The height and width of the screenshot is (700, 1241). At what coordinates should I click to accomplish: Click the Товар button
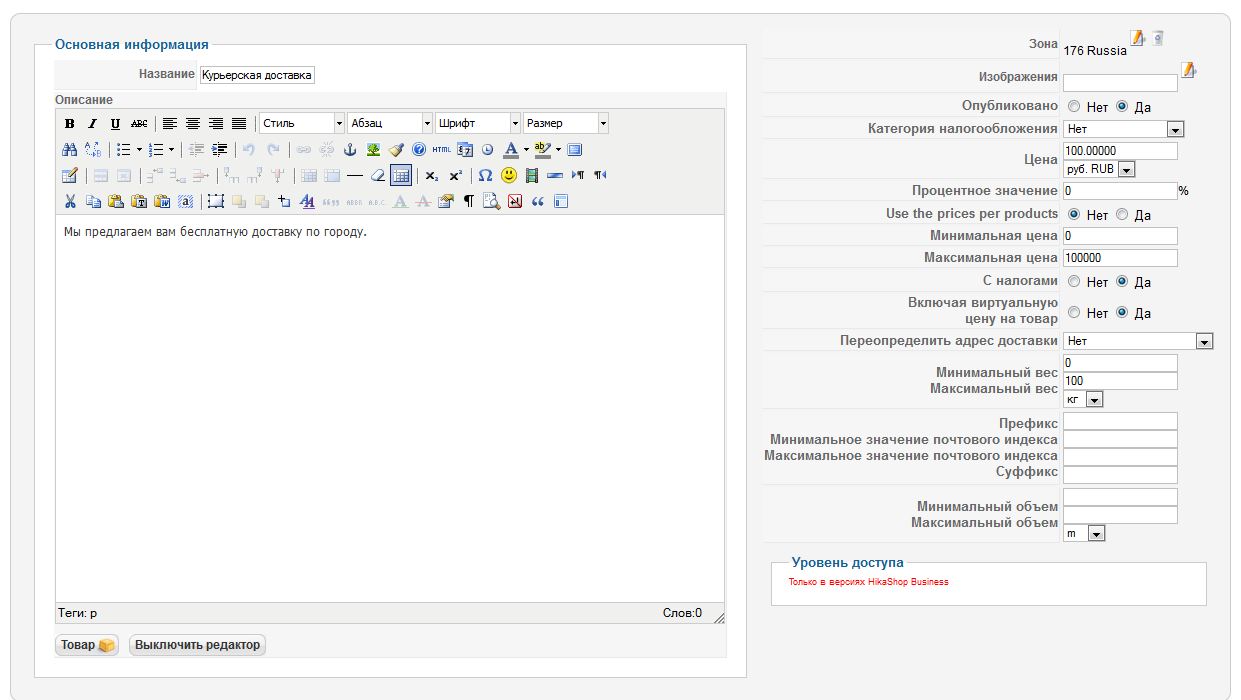(87, 645)
